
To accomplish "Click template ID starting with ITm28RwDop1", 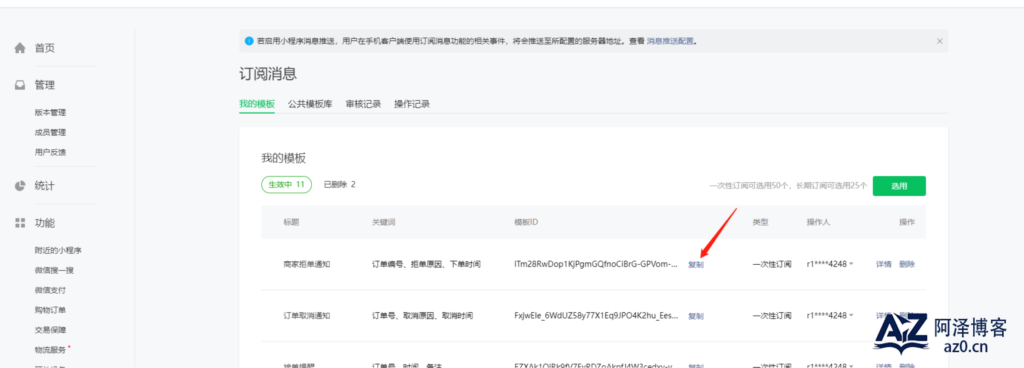I will point(596,264).
